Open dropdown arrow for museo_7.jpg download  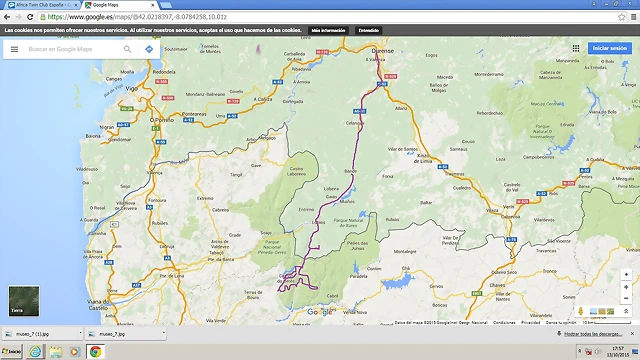click(x=163, y=333)
